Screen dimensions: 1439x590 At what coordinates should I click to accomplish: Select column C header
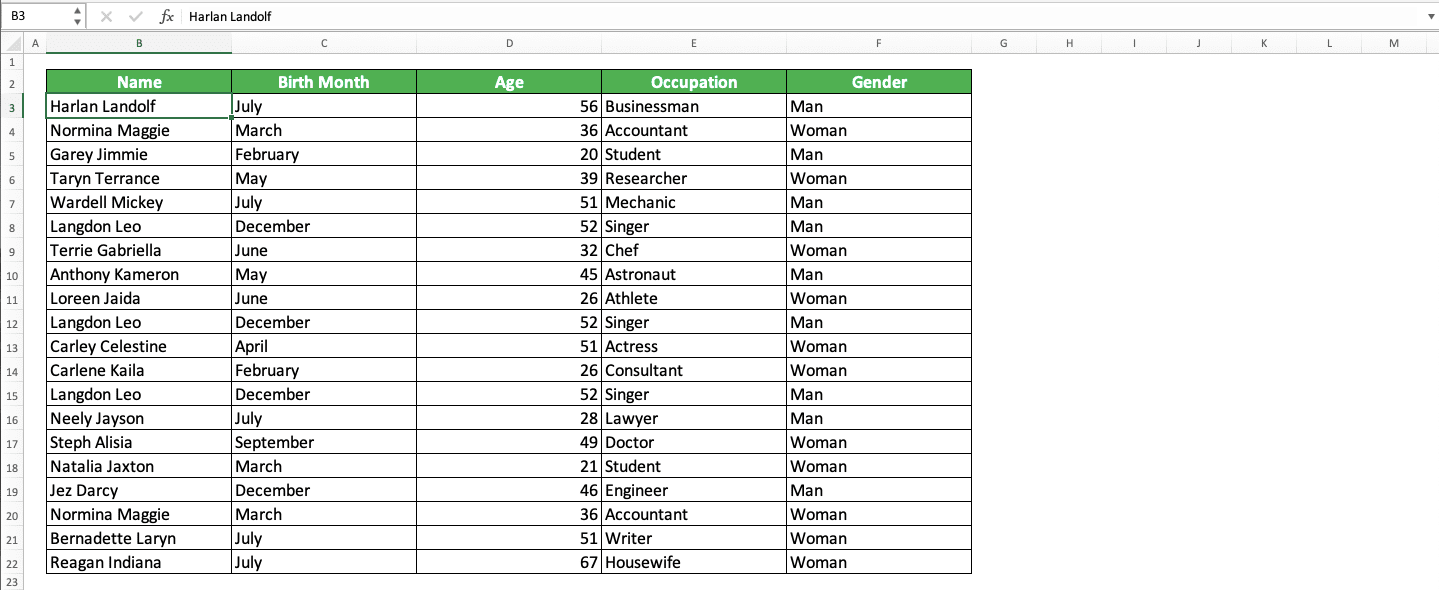pos(324,44)
